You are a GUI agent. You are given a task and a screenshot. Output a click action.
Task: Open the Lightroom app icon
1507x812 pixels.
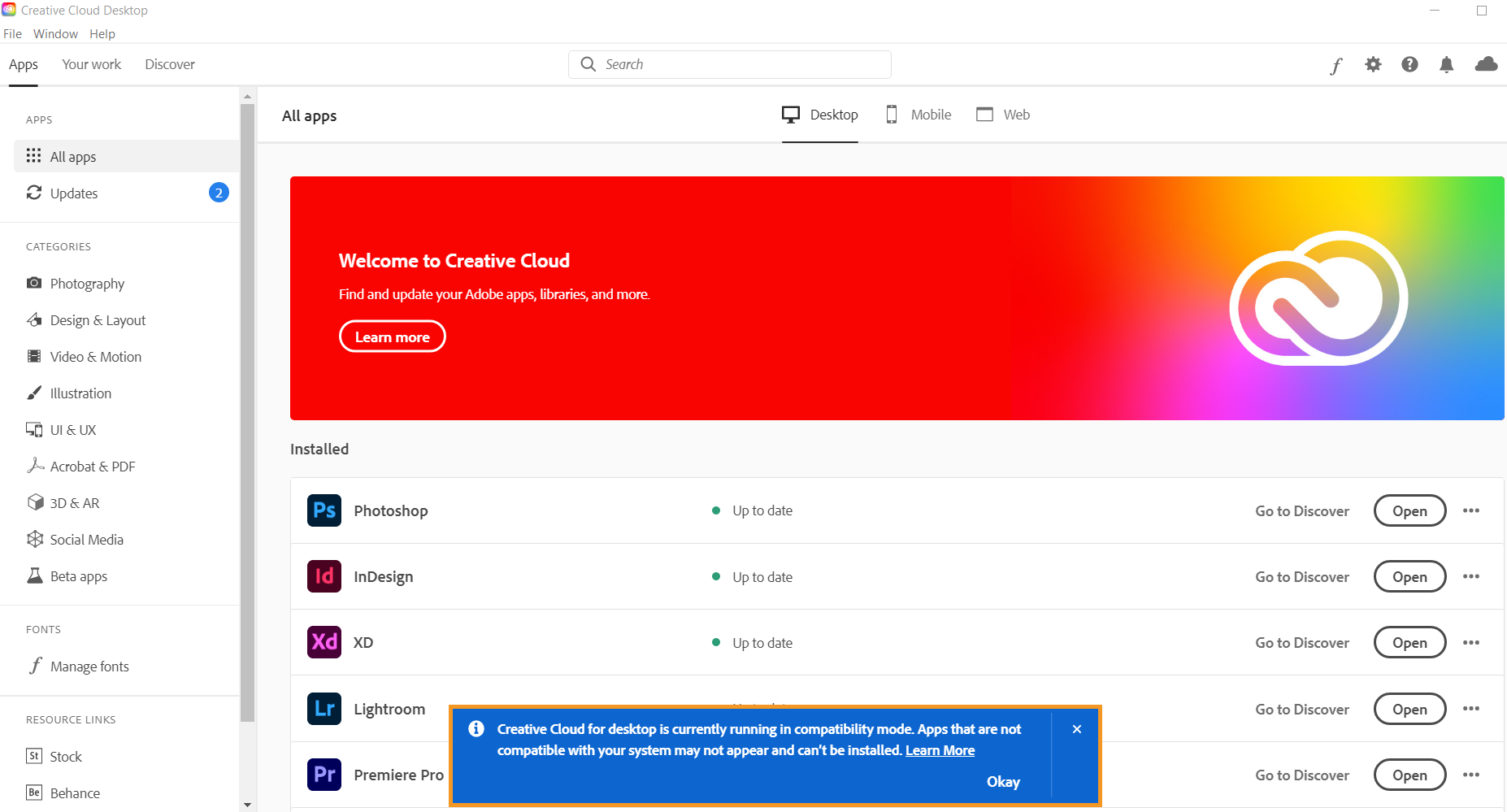pos(324,708)
